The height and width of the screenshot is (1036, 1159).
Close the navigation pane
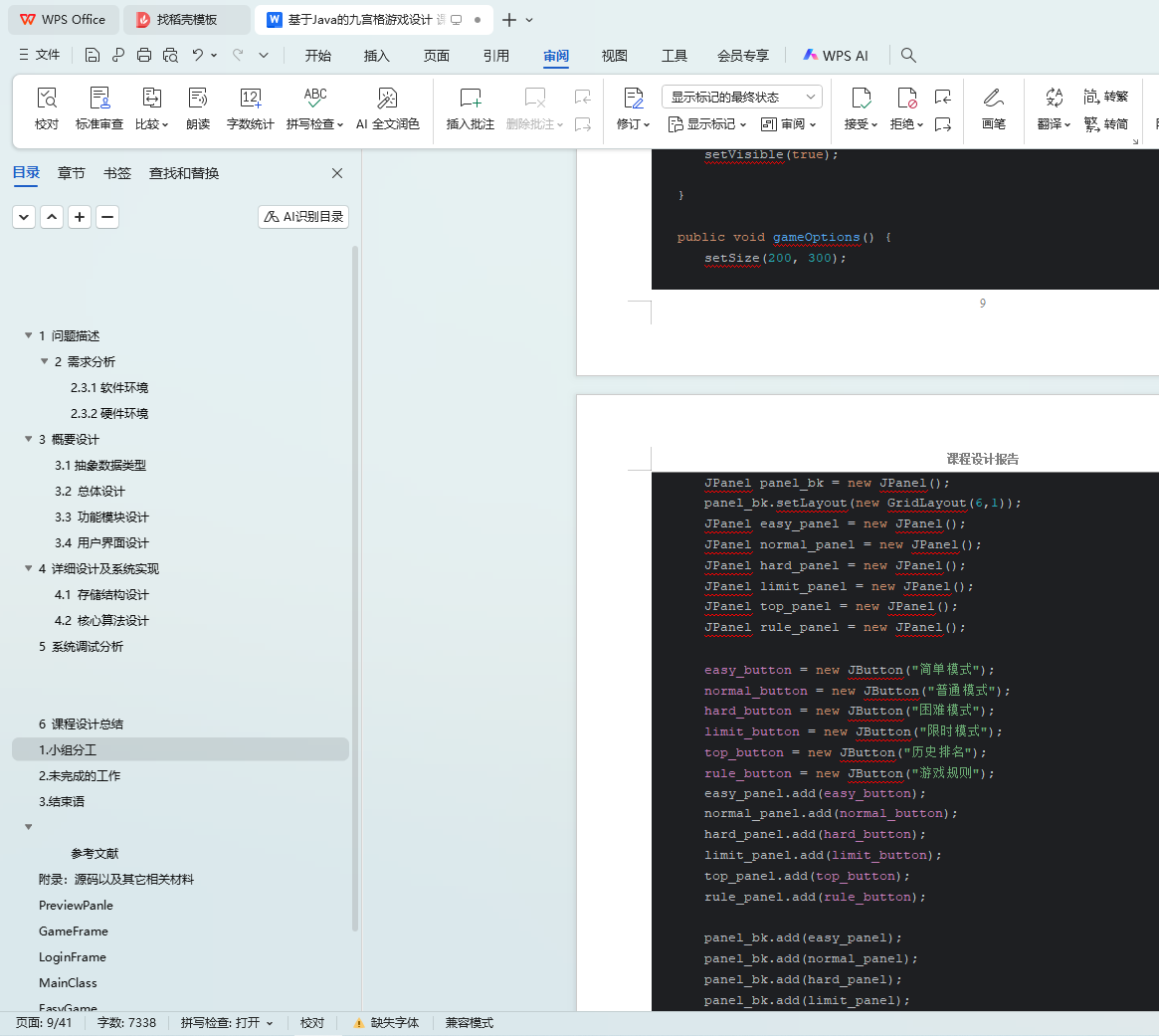pyautogui.click(x=337, y=173)
